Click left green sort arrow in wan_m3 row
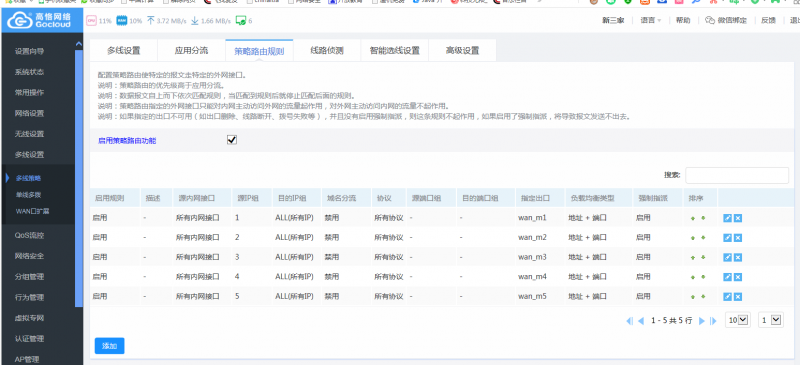 693,257
